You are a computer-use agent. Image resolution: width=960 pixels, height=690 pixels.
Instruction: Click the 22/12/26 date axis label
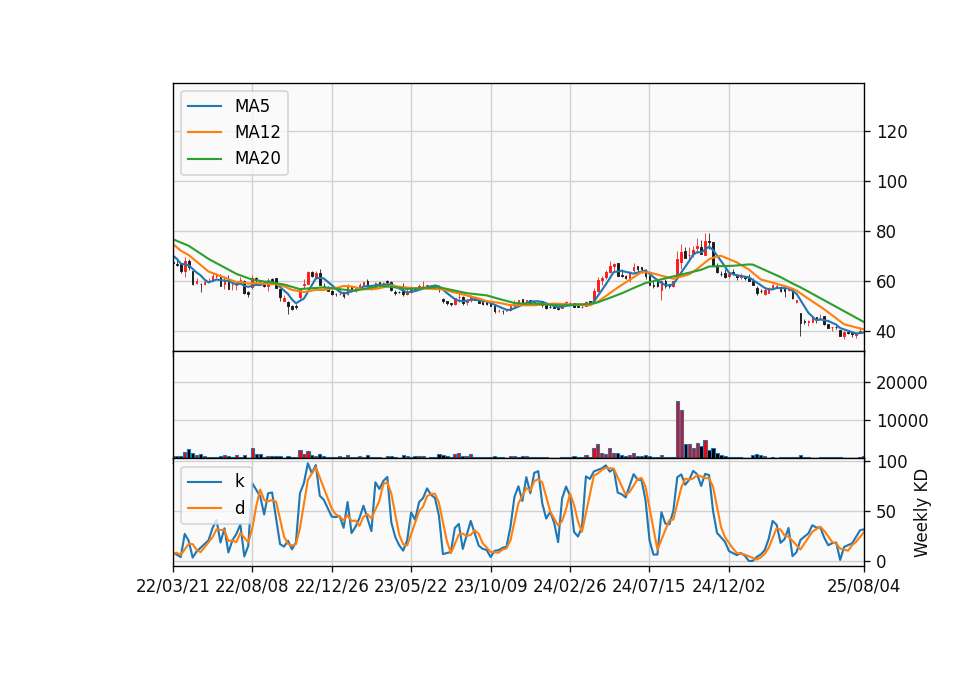click(332, 587)
